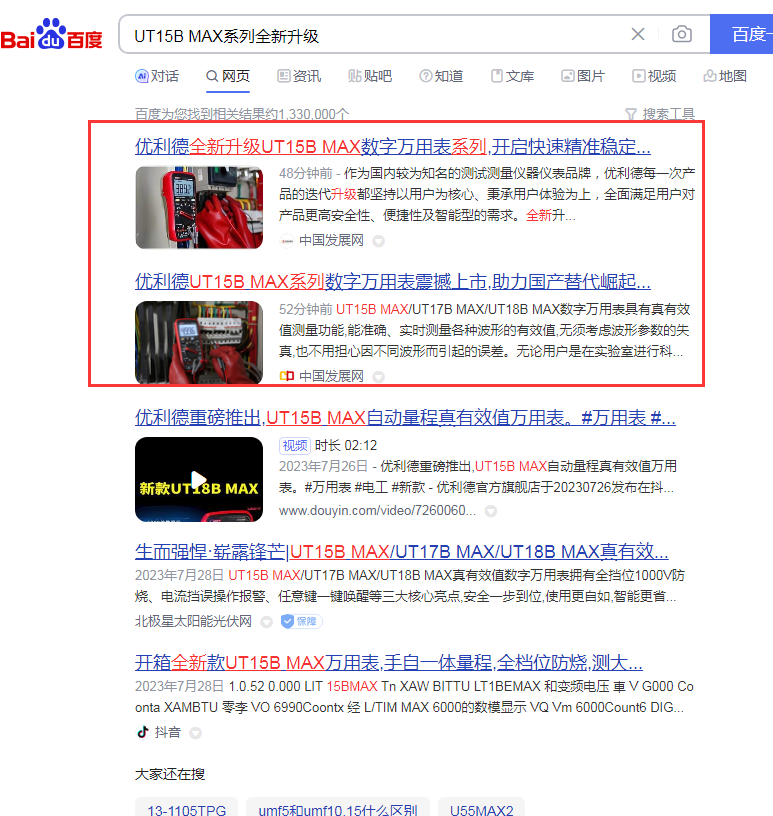Open image search via the camera icon
This screenshot has width=773, height=816.
pos(681,34)
